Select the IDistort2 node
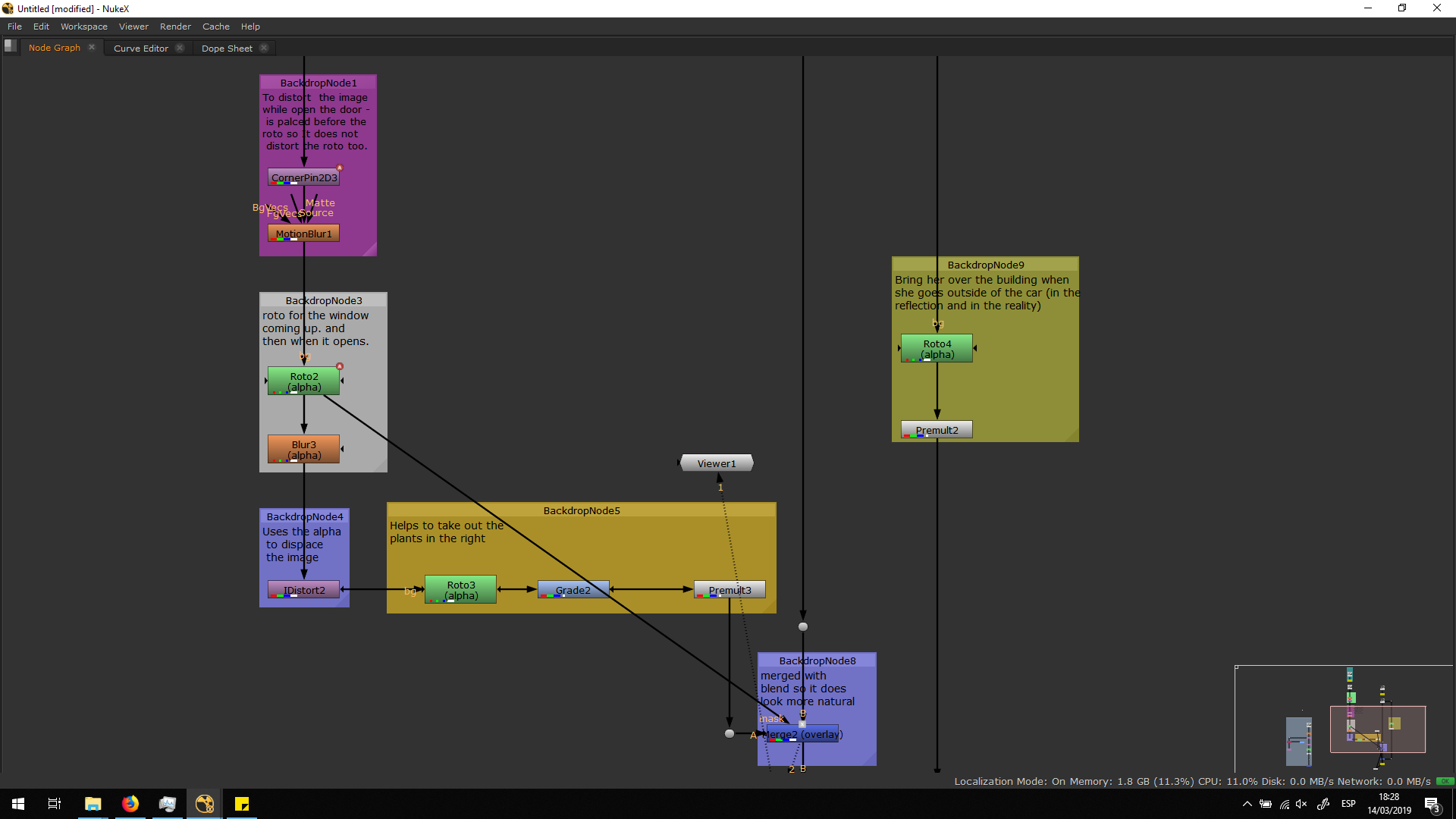The height and width of the screenshot is (819, 1456). pos(303,590)
